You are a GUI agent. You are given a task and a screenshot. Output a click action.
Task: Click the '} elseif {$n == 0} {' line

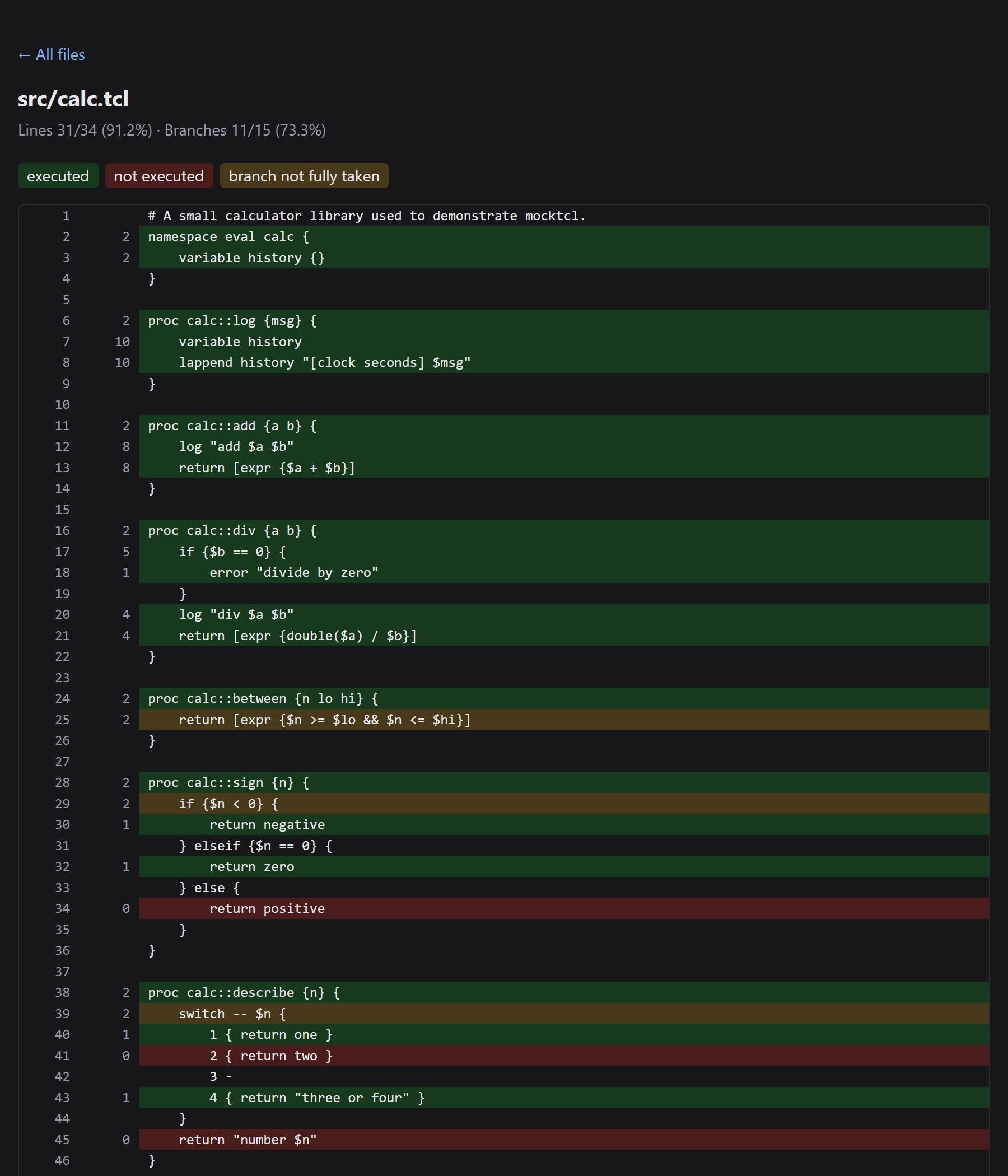pyautogui.click(x=564, y=846)
